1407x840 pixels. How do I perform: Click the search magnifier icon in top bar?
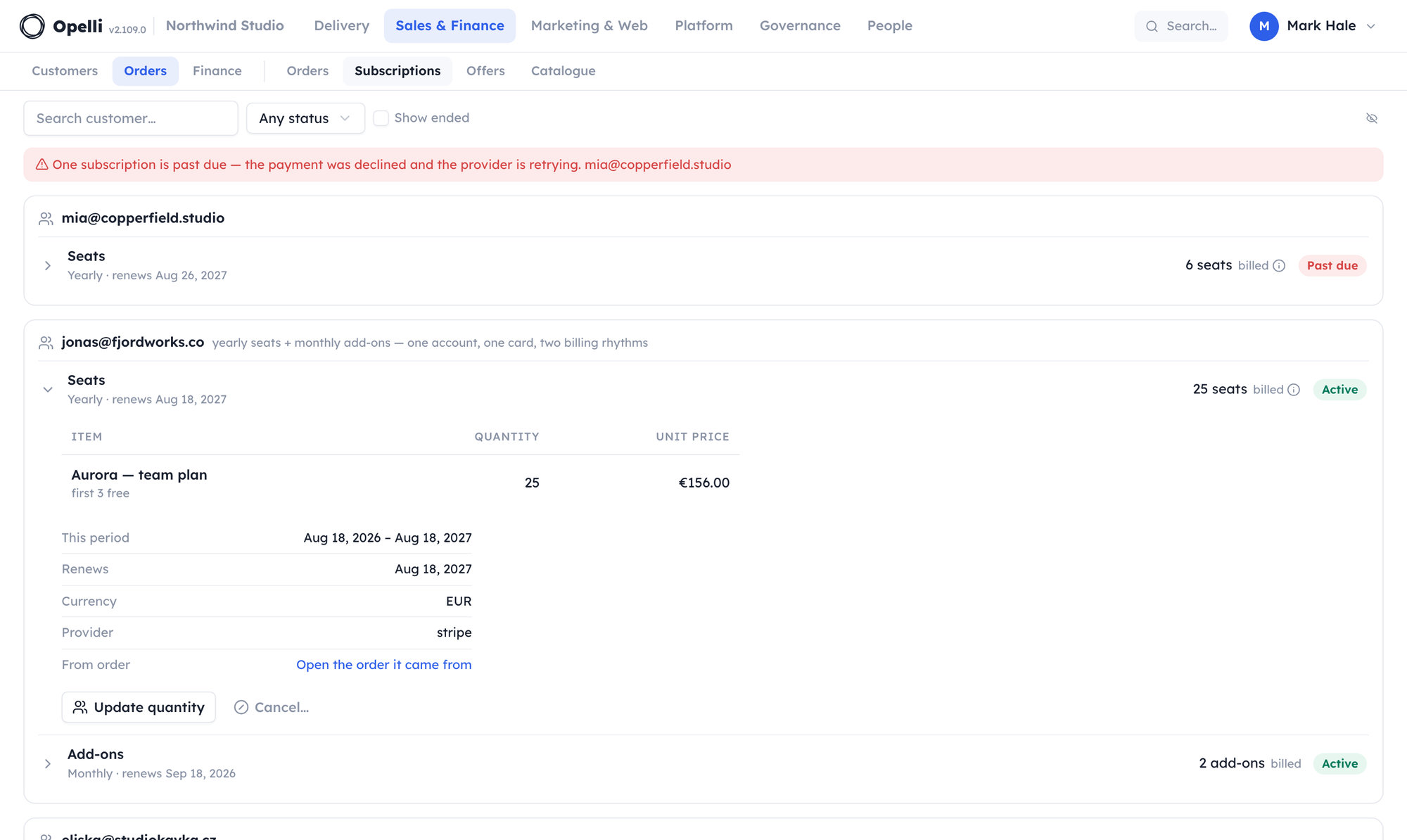(x=1152, y=26)
